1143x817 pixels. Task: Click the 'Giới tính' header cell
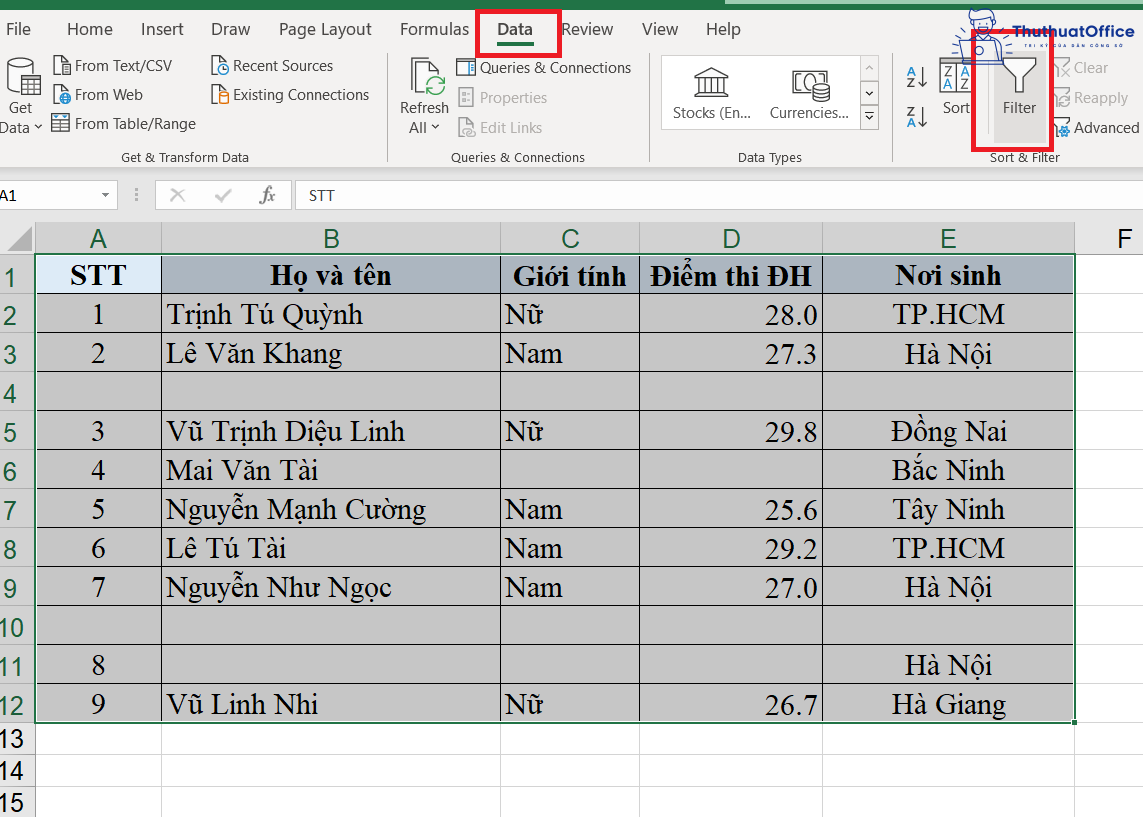pos(570,275)
